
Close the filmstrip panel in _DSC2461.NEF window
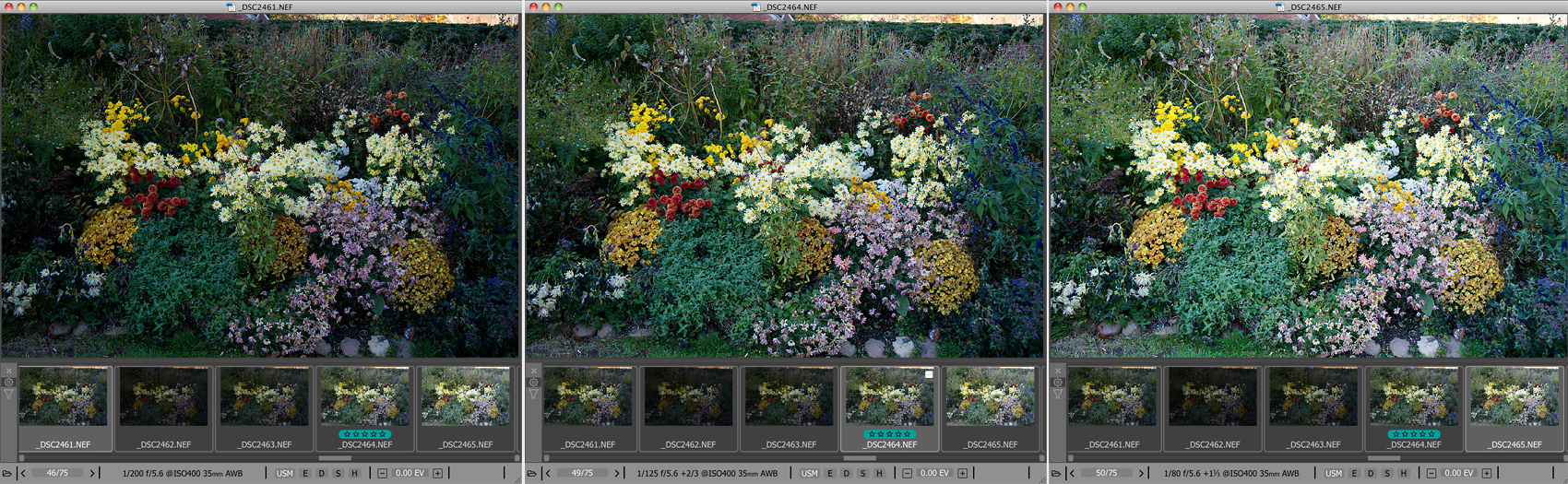coord(8,371)
